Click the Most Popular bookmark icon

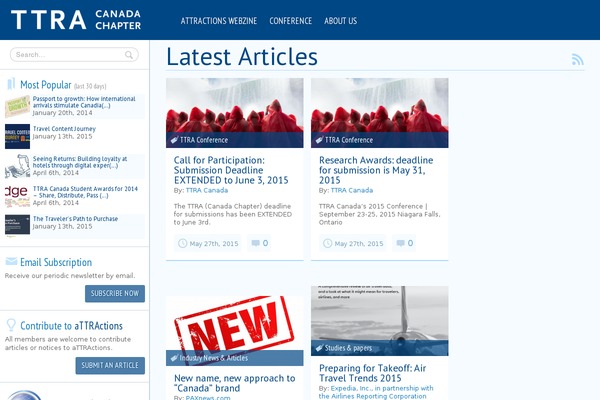click(11, 83)
